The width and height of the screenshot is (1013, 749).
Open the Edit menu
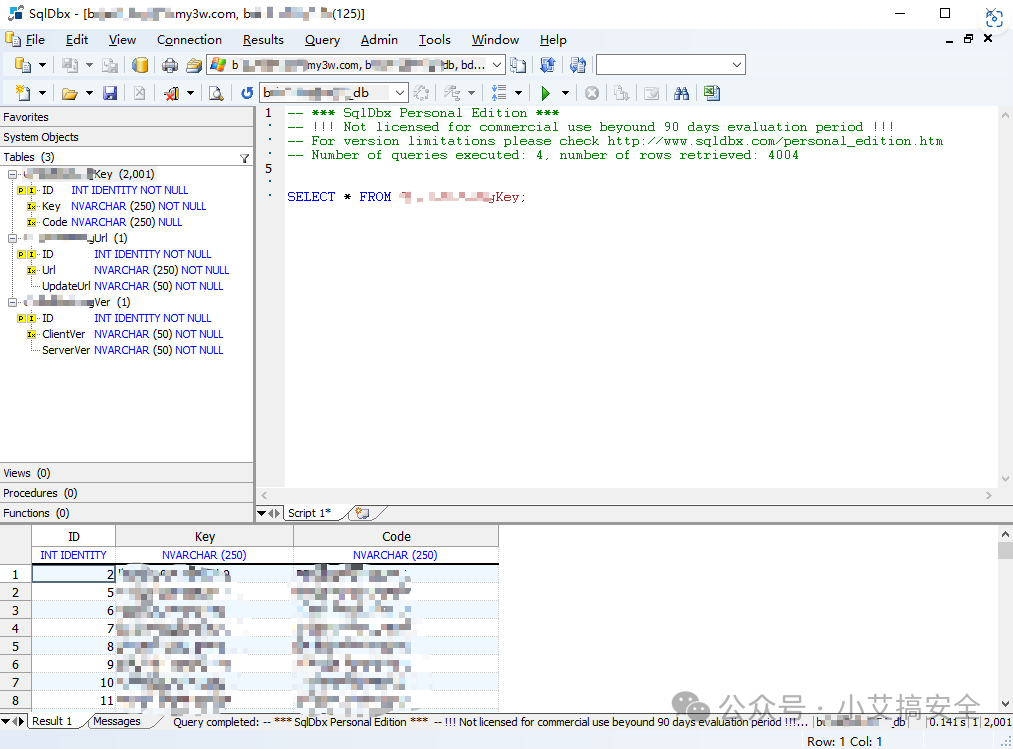tap(77, 40)
